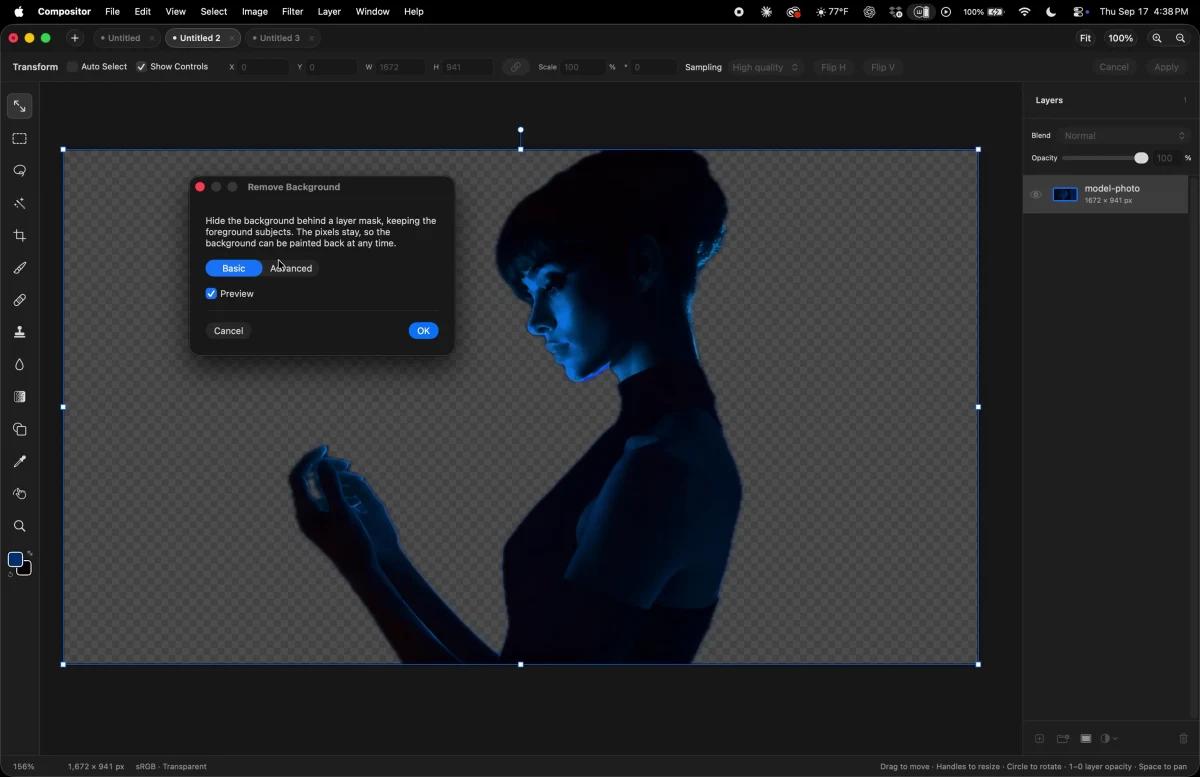
Task: Select the paintbrush tool
Action: [x=19, y=268]
